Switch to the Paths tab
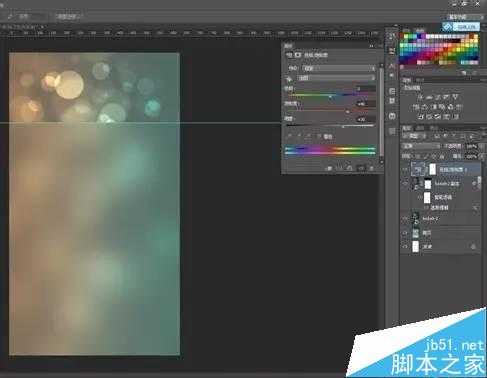Screen dimensions: 487x378 click(x=434, y=128)
